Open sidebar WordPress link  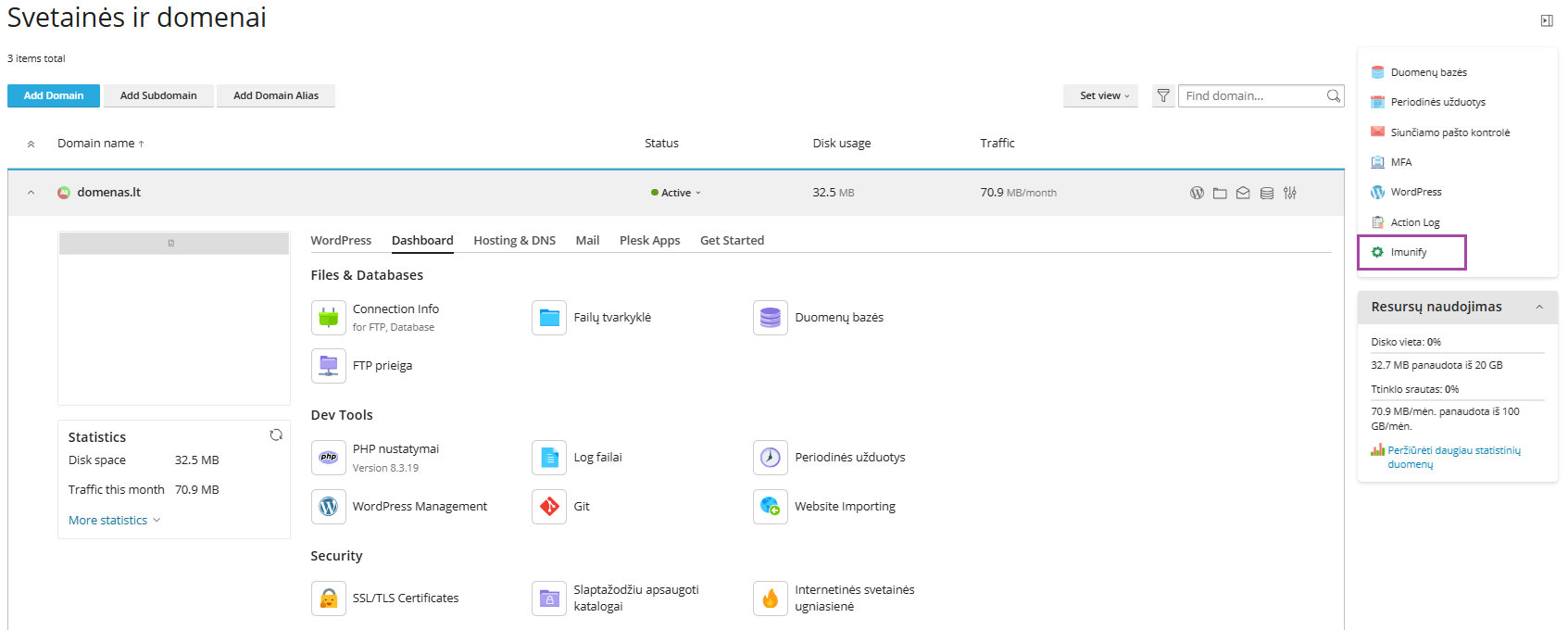1416,192
